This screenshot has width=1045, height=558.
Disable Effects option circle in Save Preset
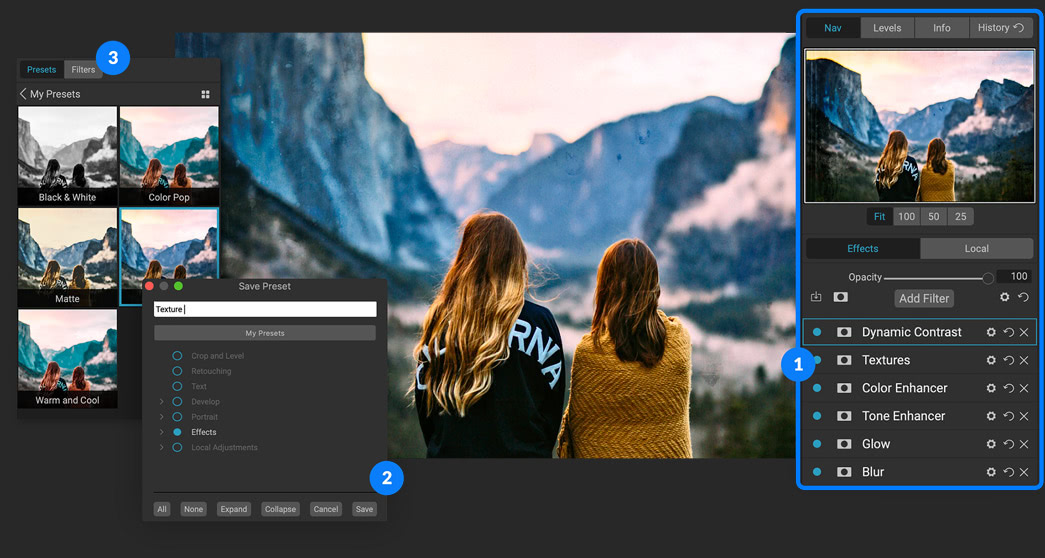(177, 433)
